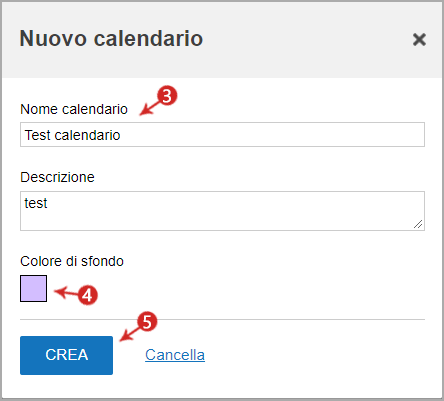Click the red number 5 badge
This screenshot has height=401, width=444.
coord(147,322)
